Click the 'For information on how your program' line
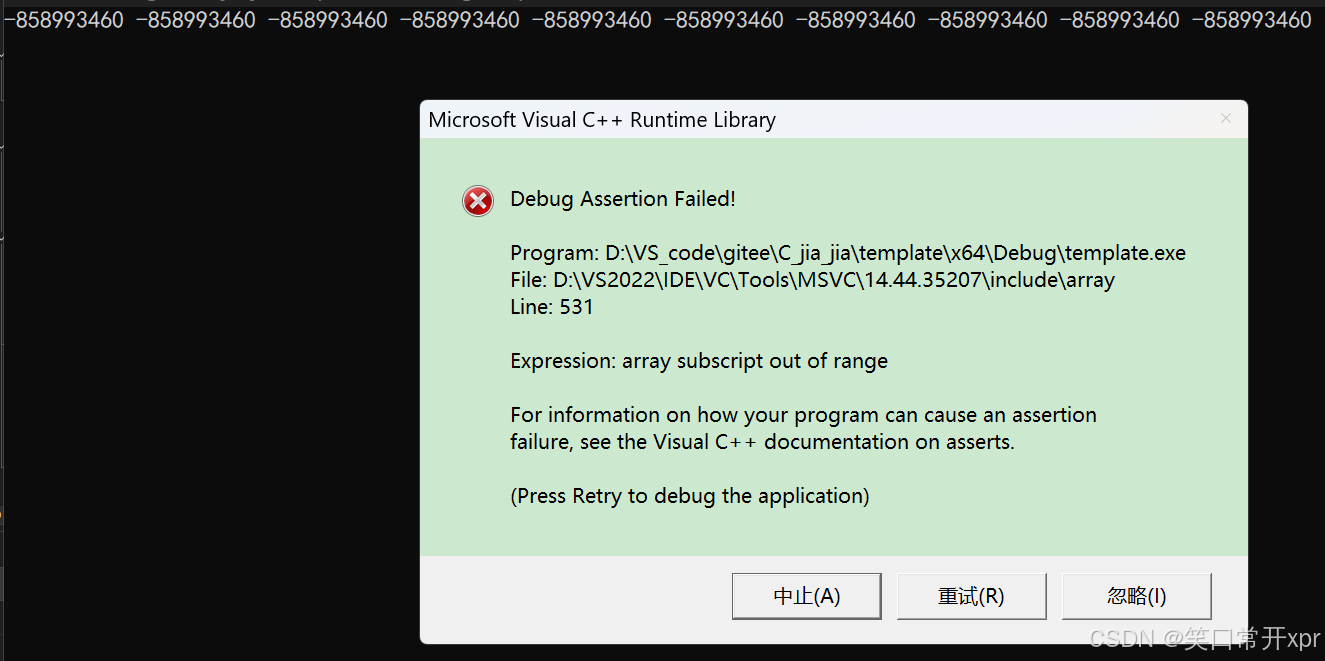 pyautogui.click(x=803, y=415)
